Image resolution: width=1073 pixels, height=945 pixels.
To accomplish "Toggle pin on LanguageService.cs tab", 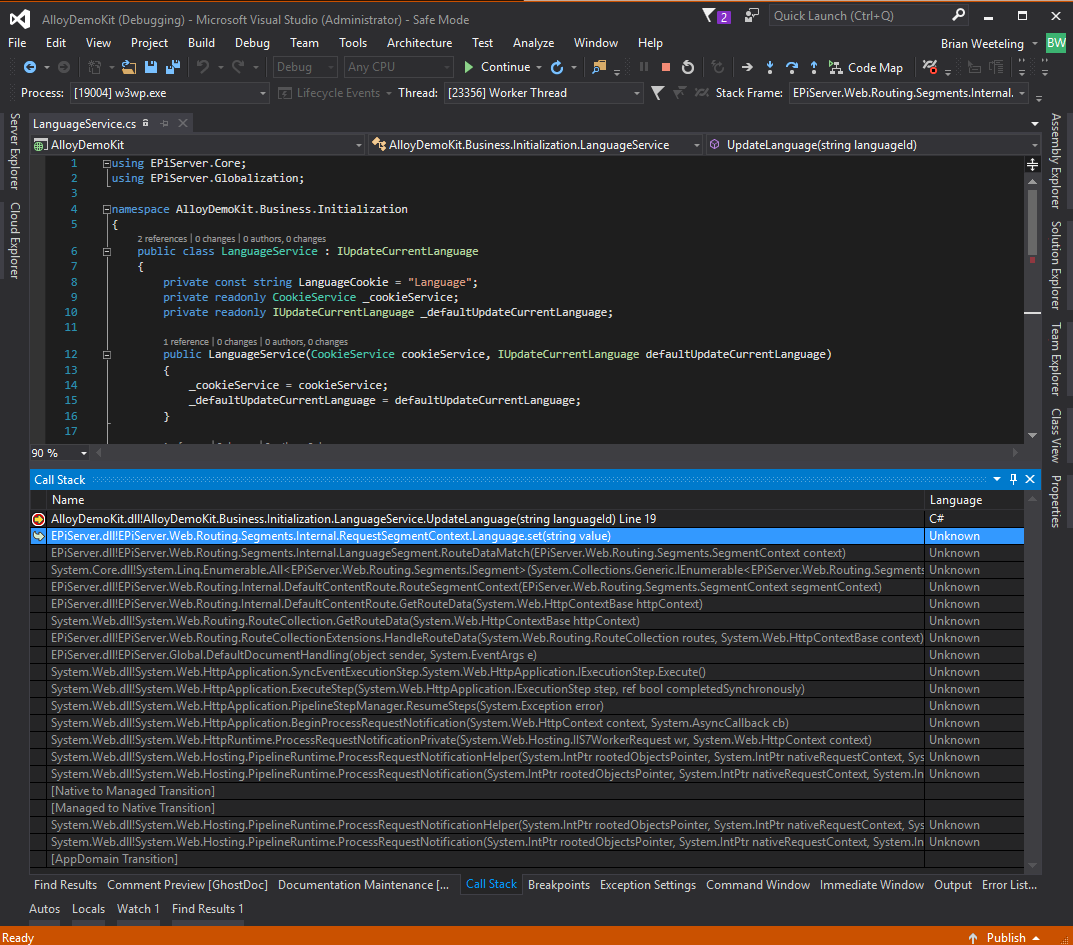I will (x=164, y=123).
